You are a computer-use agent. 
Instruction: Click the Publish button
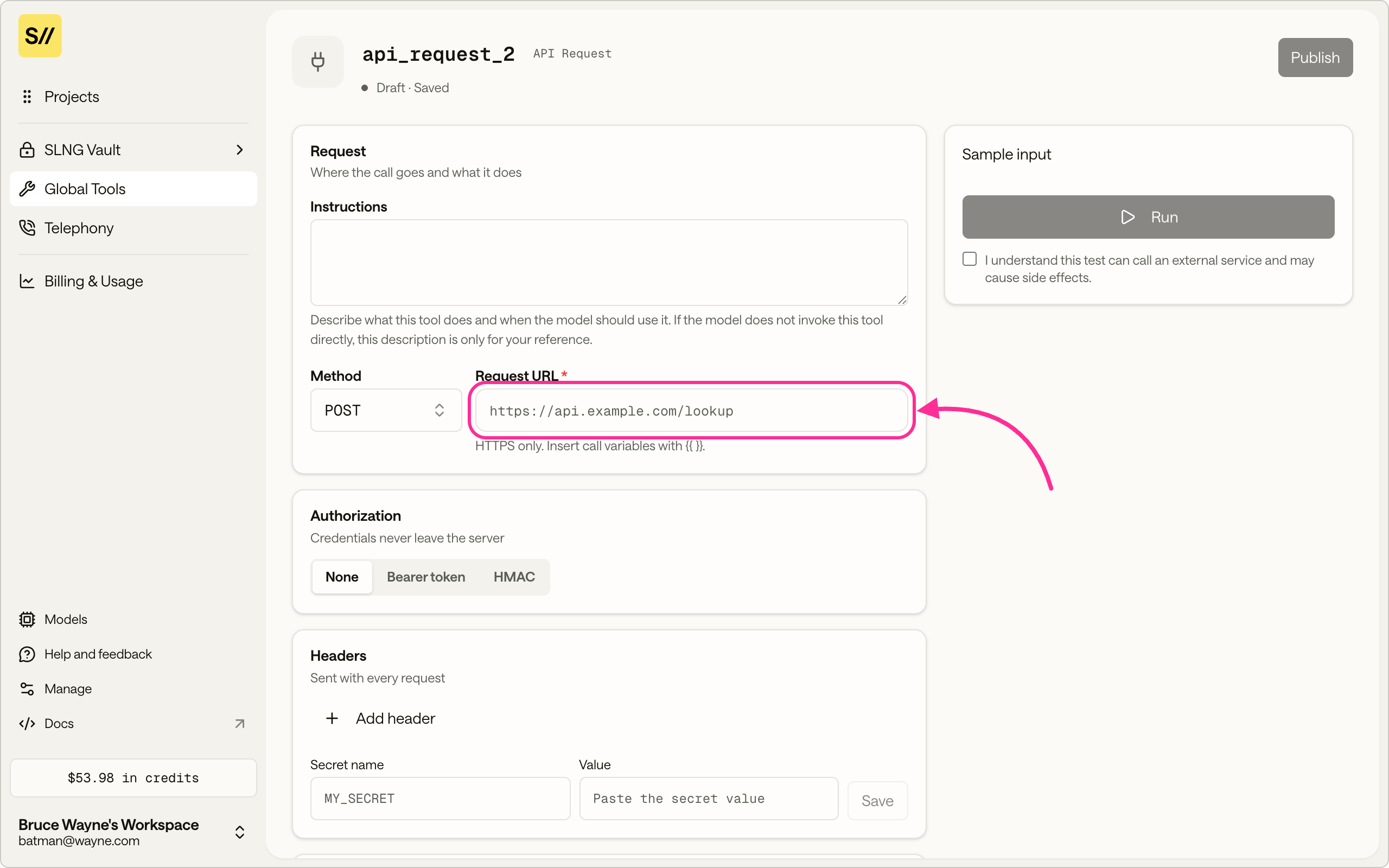1315,58
